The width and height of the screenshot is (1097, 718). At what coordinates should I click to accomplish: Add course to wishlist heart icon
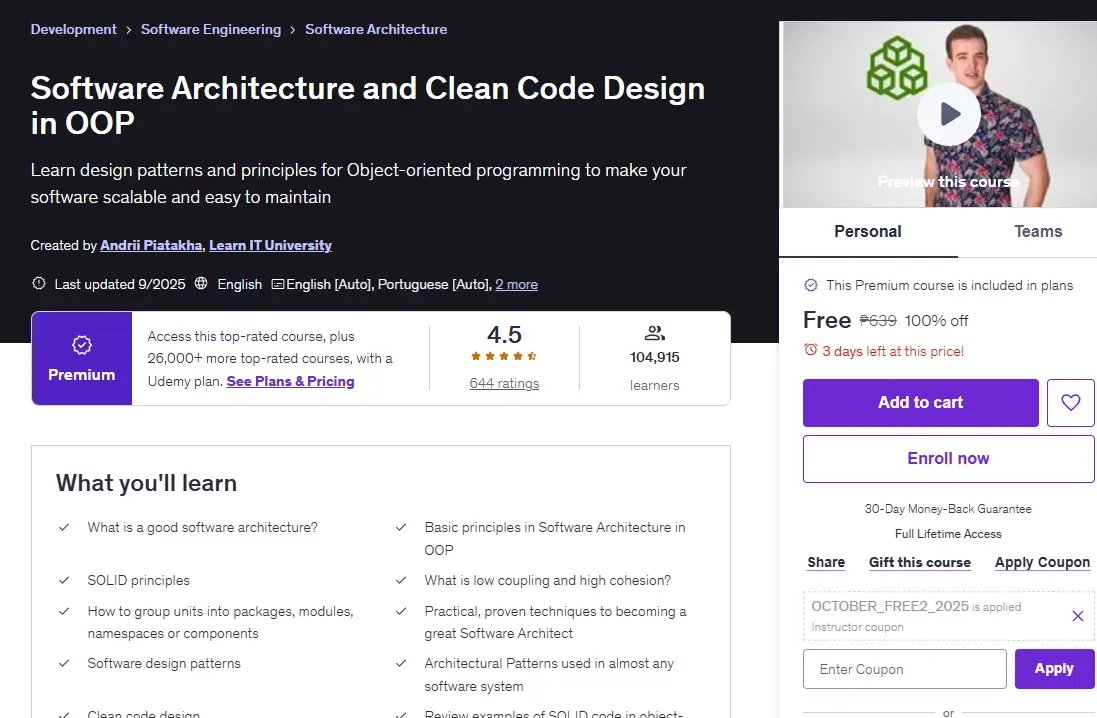coord(1070,402)
